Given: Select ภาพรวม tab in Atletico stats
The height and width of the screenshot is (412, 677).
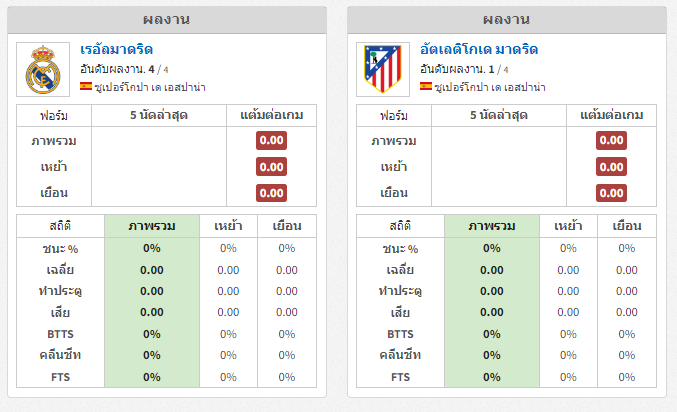Looking at the screenshot, I should (x=491, y=226).
